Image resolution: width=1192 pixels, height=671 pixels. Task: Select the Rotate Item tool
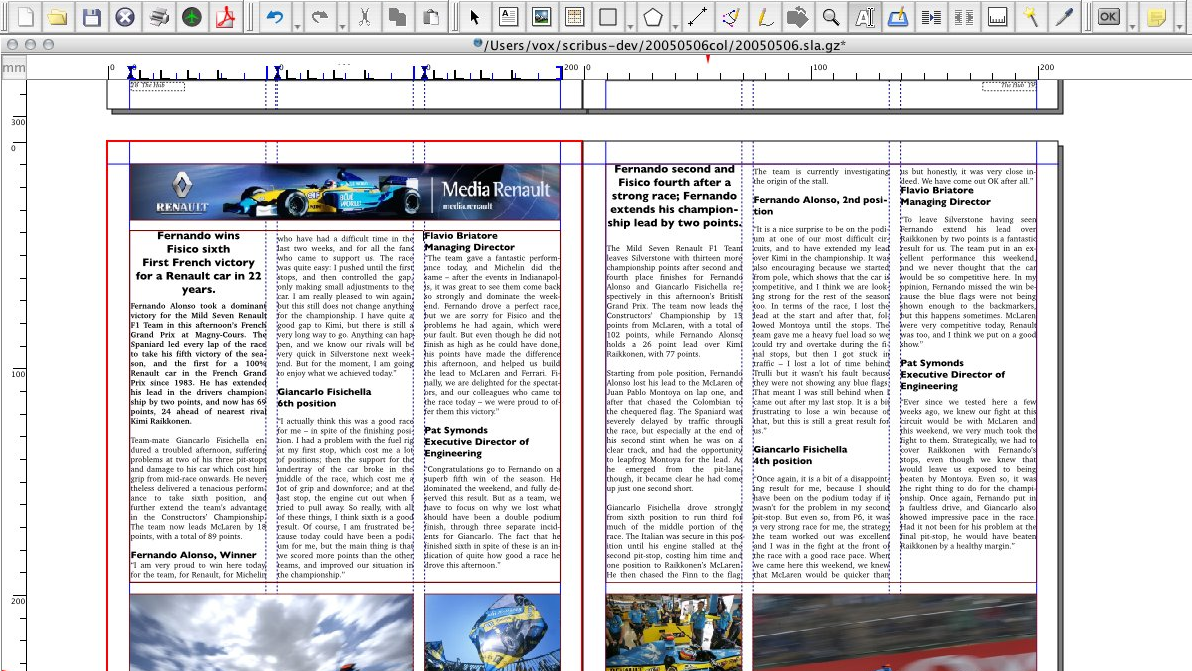pyautogui.click(x=796, y=16)
